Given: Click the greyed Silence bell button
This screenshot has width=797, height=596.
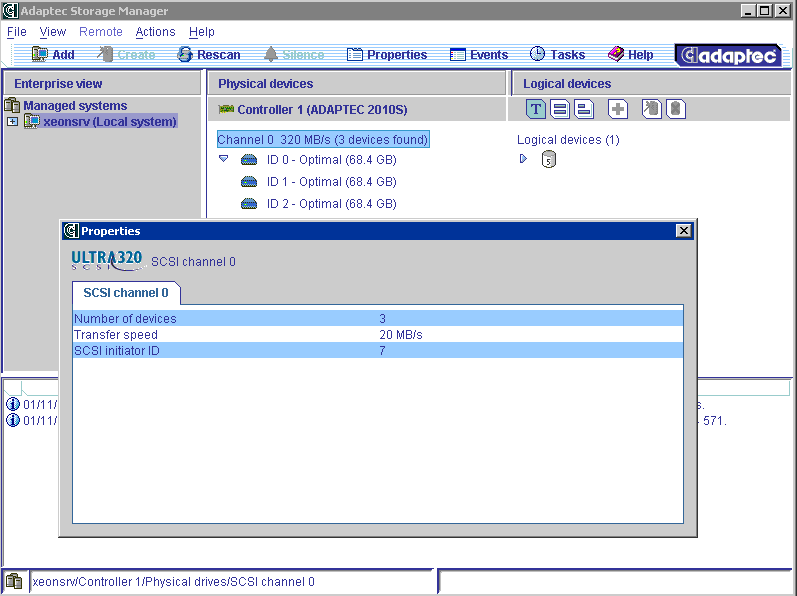Looking at the screenshot, I should (294, 54).
